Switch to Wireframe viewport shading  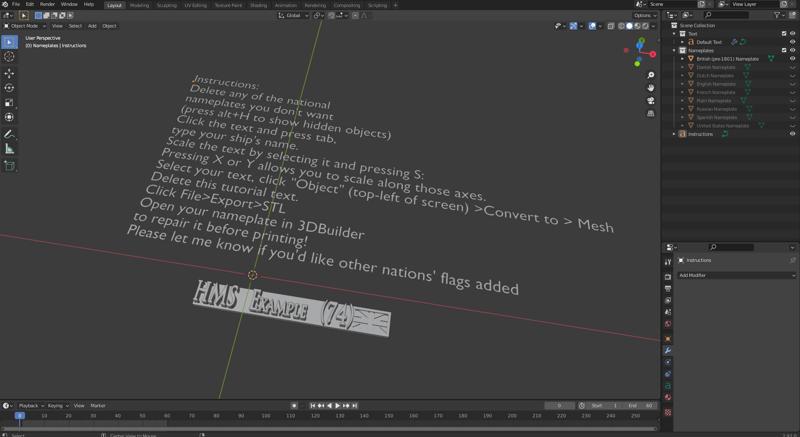[621, 26]
